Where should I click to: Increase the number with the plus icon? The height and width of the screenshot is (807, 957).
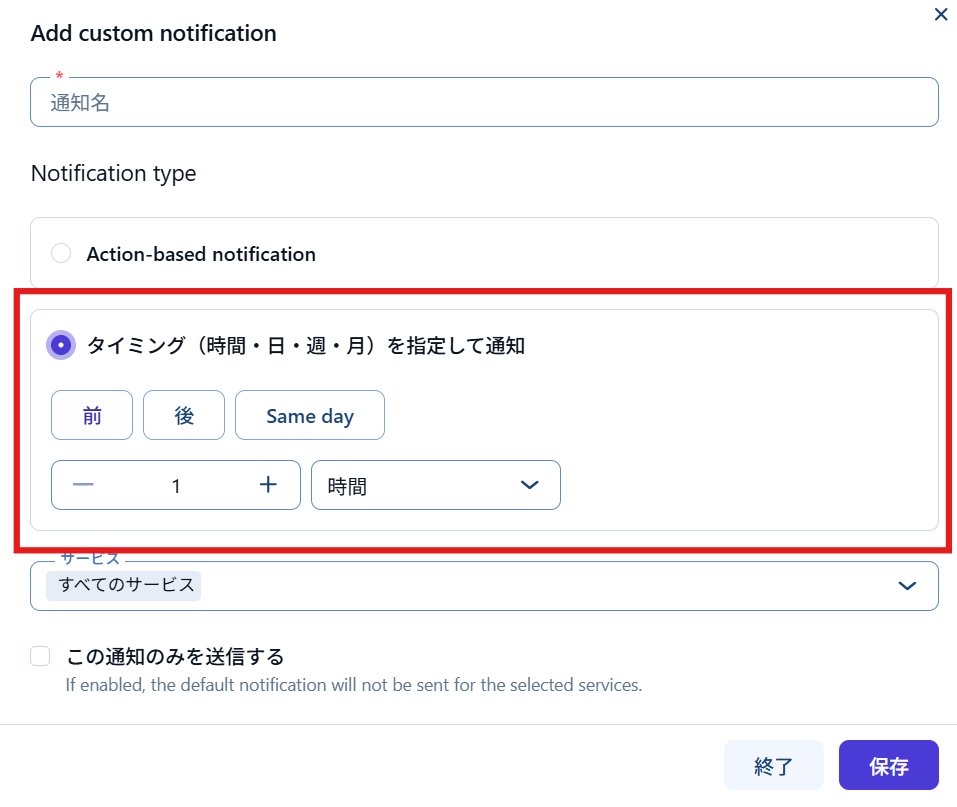tap(268, 485)
